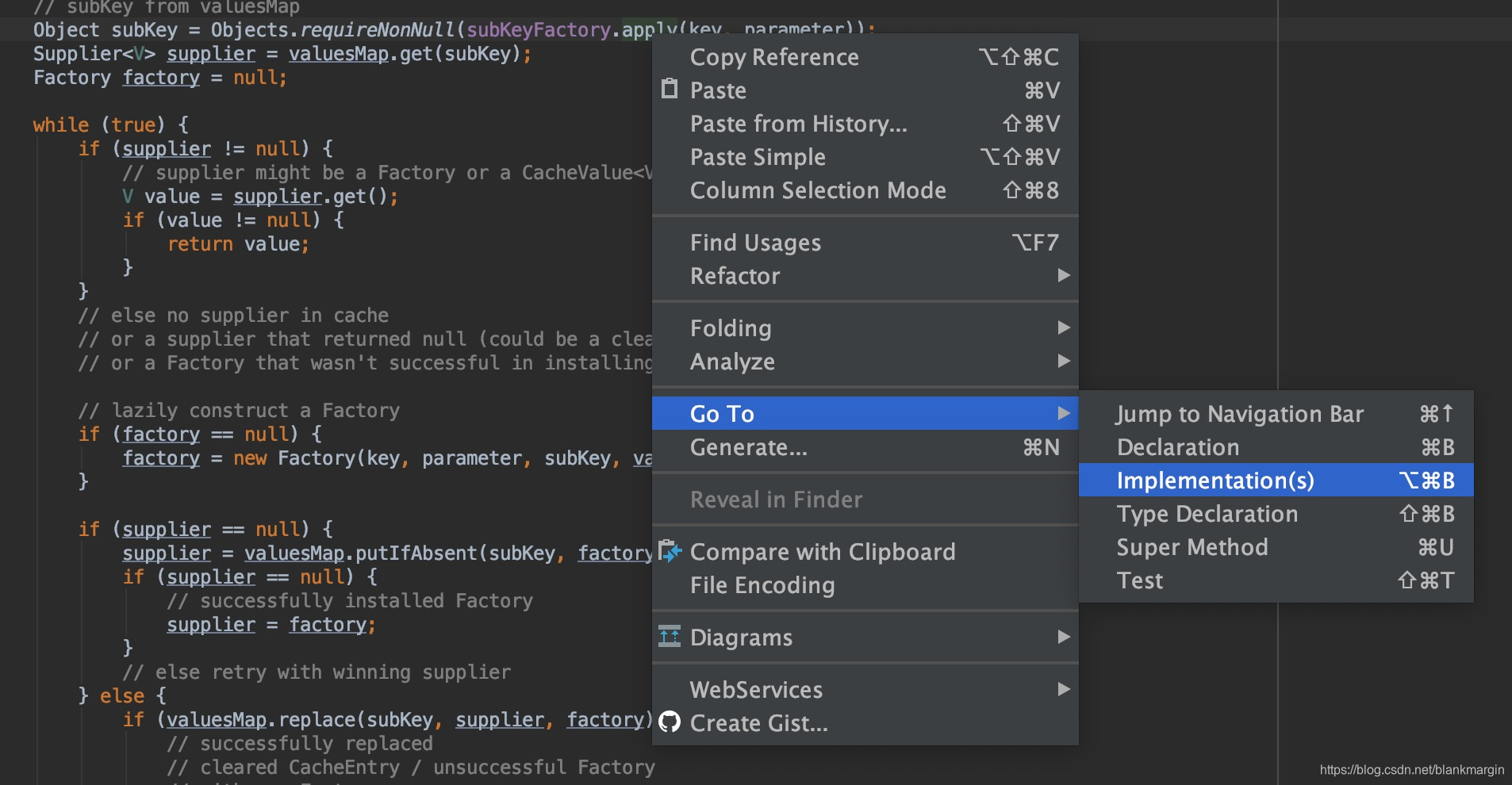
Task: Click the WebServices menu label
Action: pos(756,690)
